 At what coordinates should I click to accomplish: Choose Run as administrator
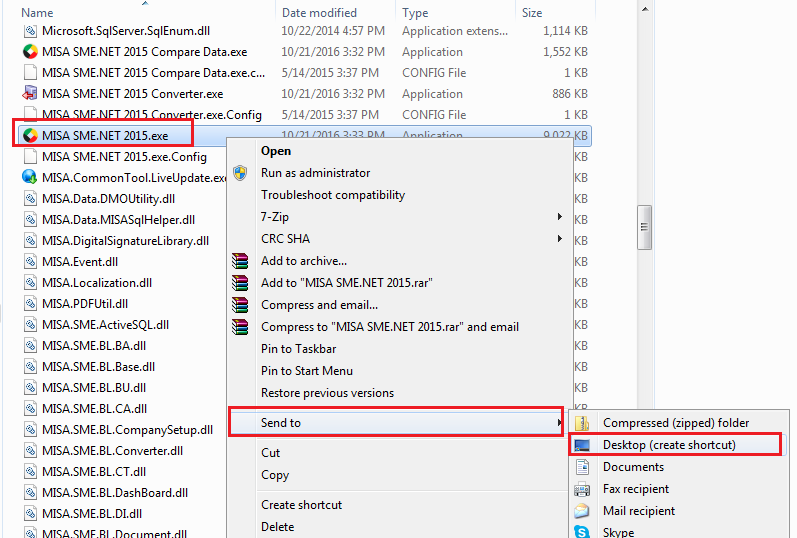(x=315, y=173)
